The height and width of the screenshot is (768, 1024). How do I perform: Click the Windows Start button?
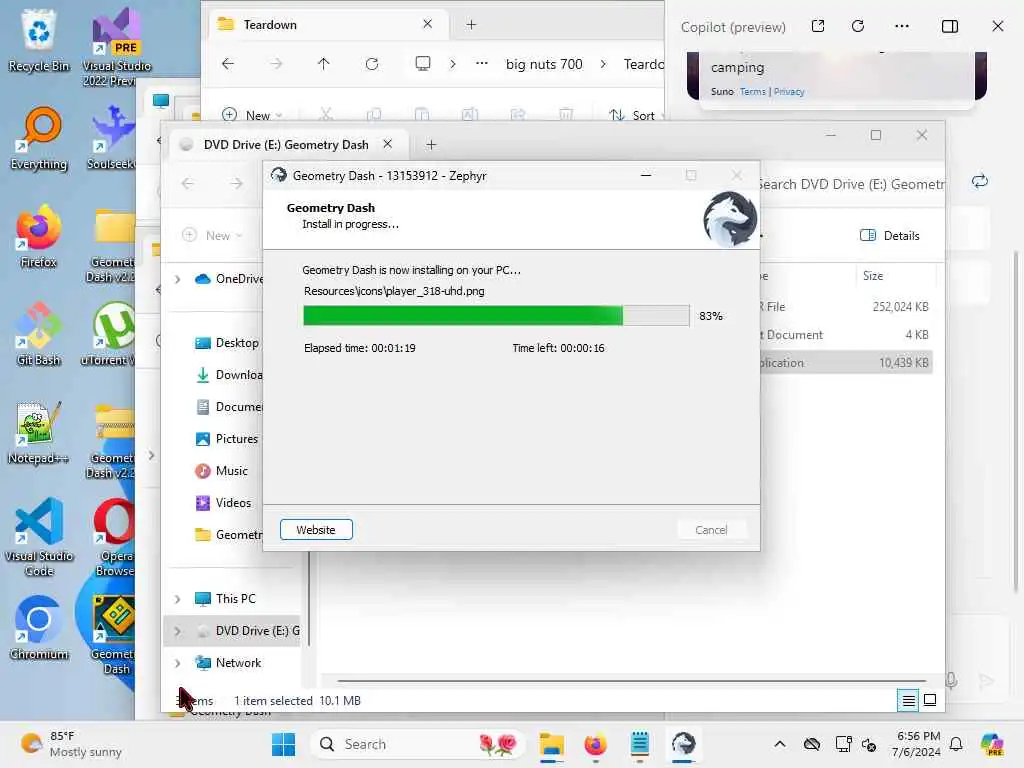(x=283, y=744)
